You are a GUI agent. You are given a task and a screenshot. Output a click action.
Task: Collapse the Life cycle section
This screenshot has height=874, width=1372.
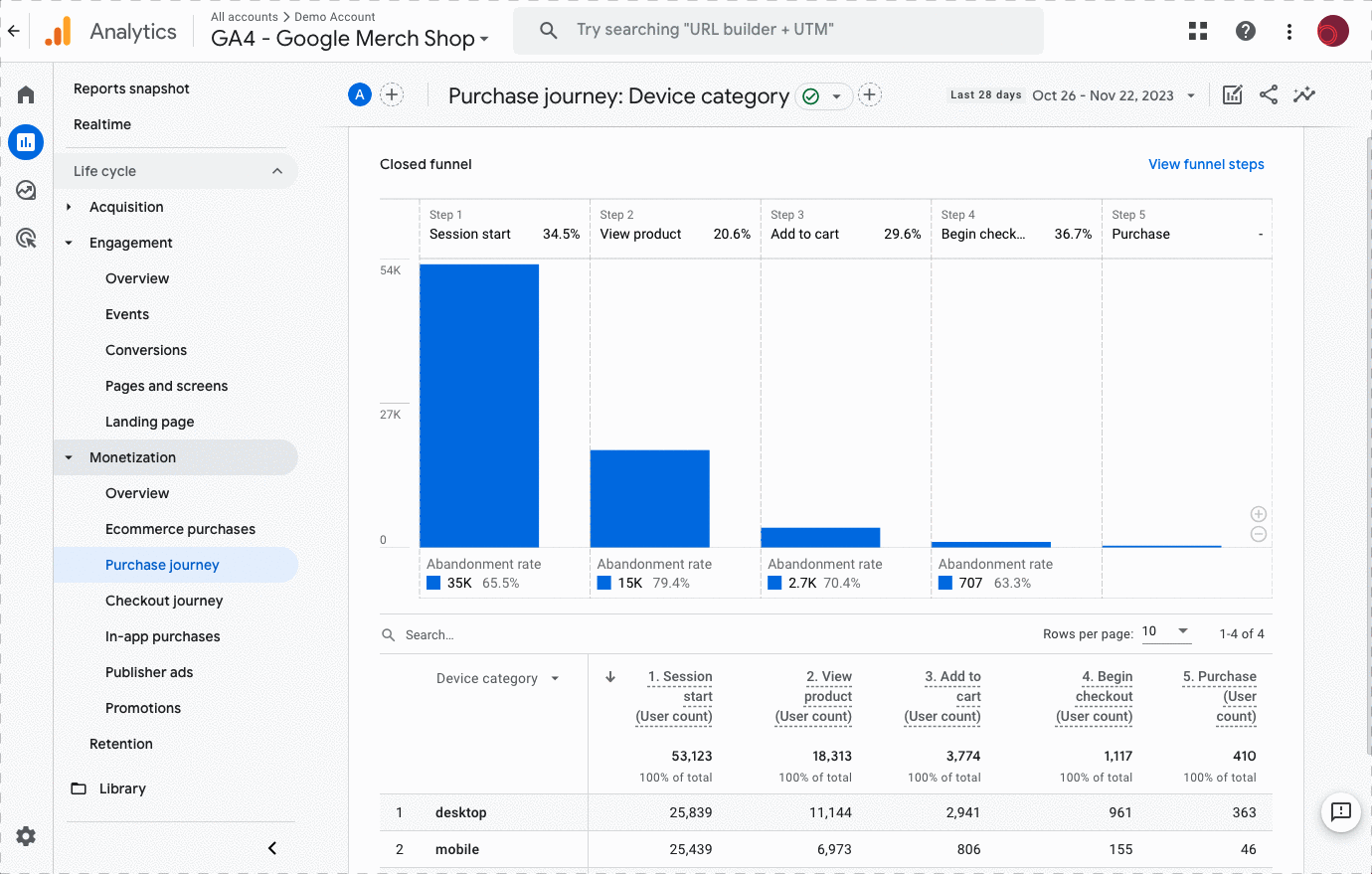[277, 171]
